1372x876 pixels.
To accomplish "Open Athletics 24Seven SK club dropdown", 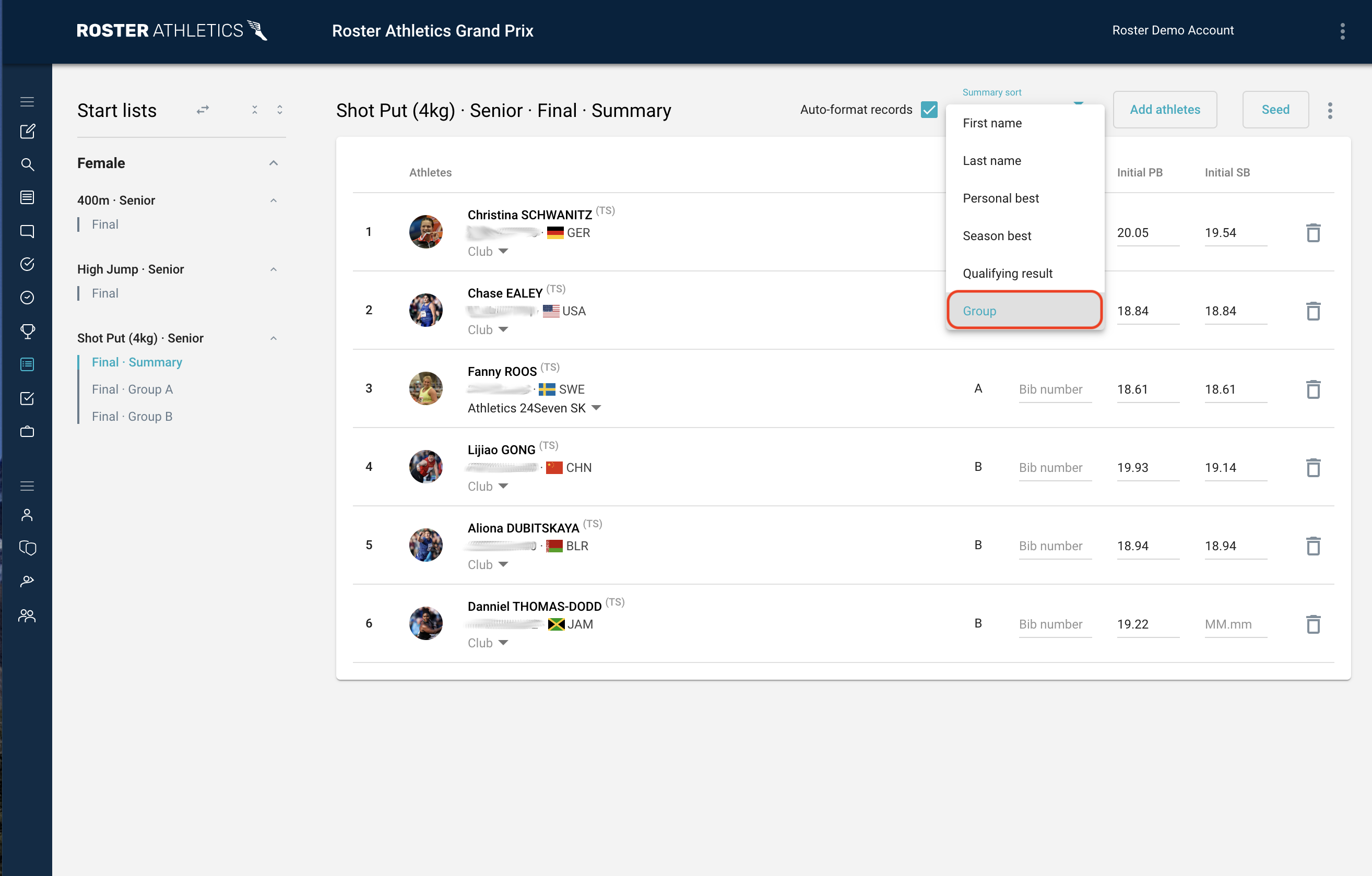I will point(534,408).
